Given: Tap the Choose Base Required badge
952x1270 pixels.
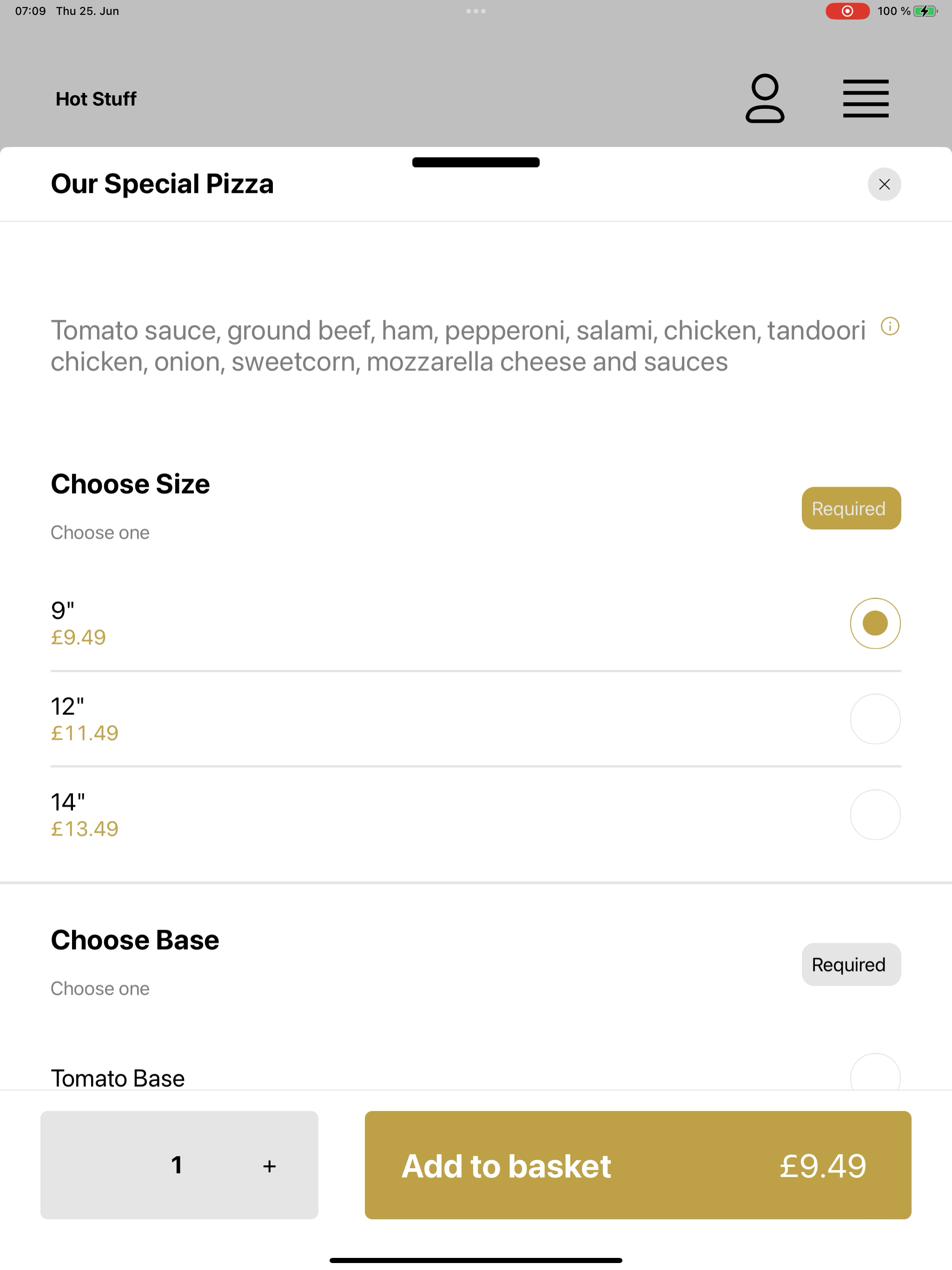Looking at the screenshot, I should click(x=850, y=965).
